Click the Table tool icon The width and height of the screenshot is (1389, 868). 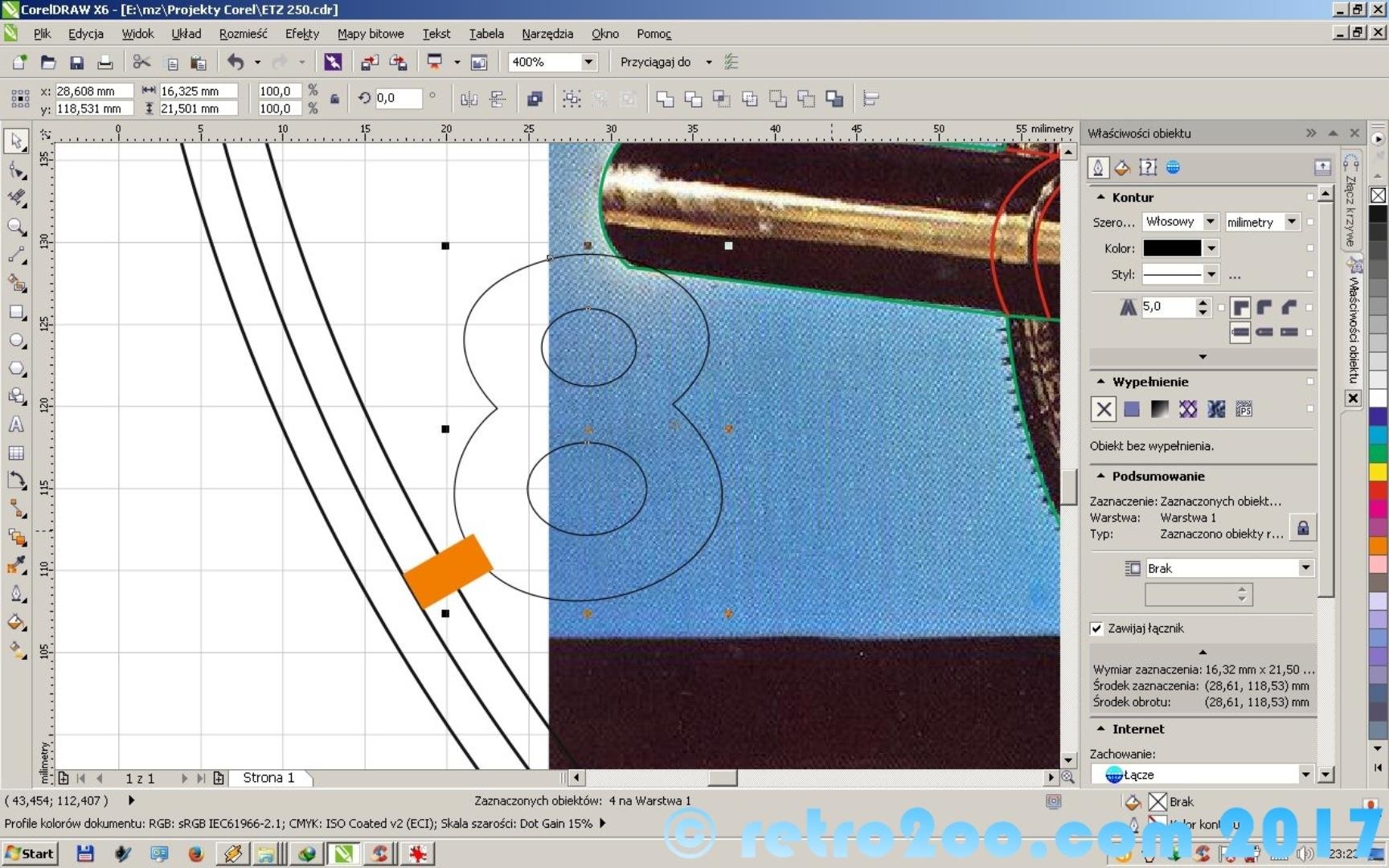click(16, 452)
